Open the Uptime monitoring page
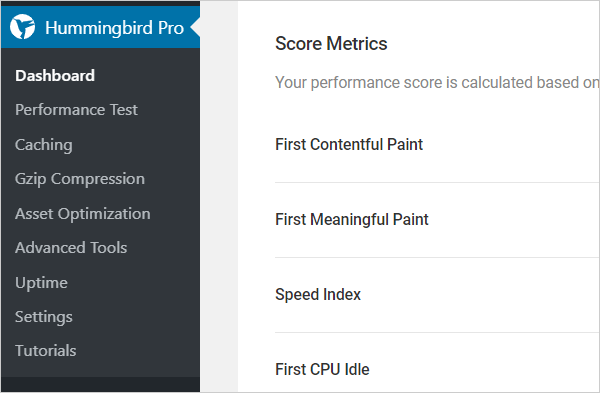Screen dimensions: 600x393 [41, 283]
